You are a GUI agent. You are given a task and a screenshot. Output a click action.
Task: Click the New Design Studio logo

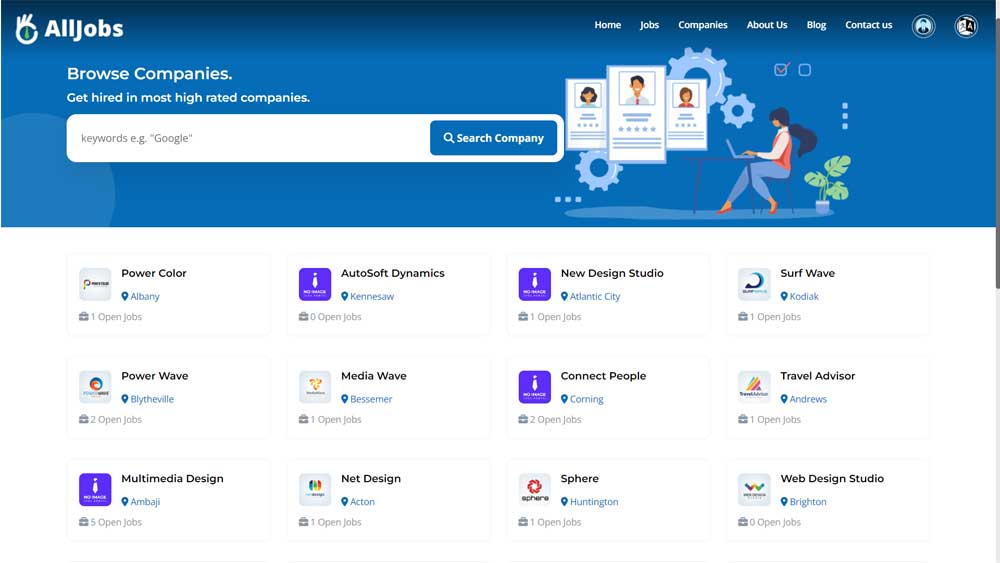tap(534, 284)
